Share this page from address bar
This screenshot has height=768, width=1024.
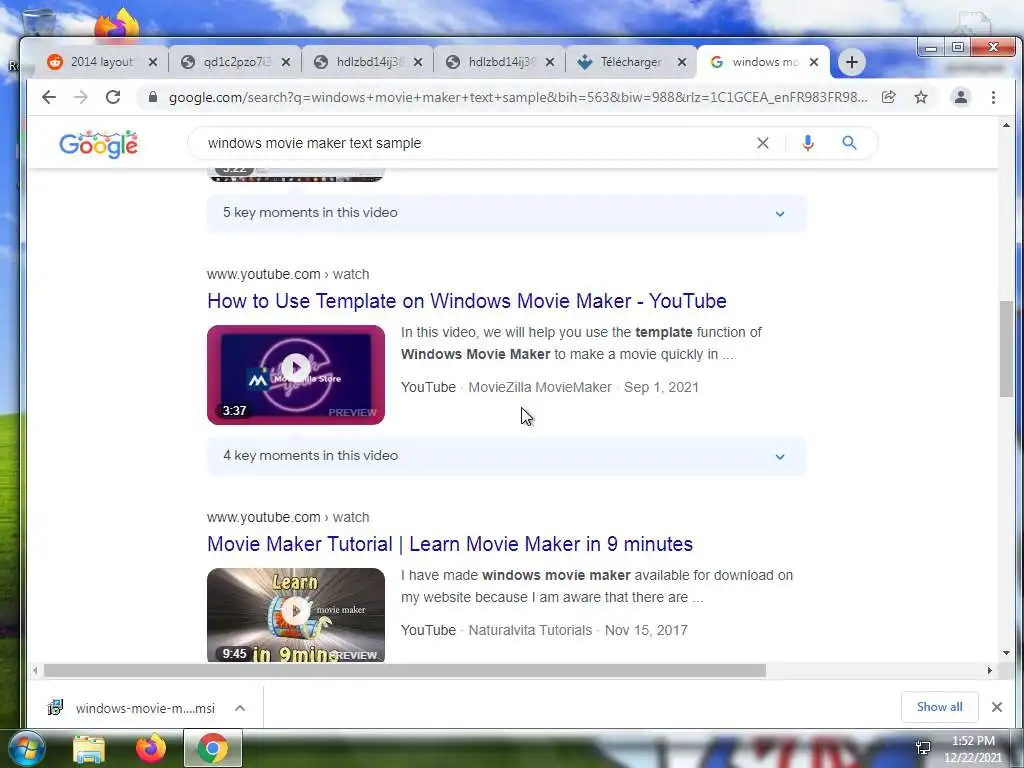tap(888, 97)
